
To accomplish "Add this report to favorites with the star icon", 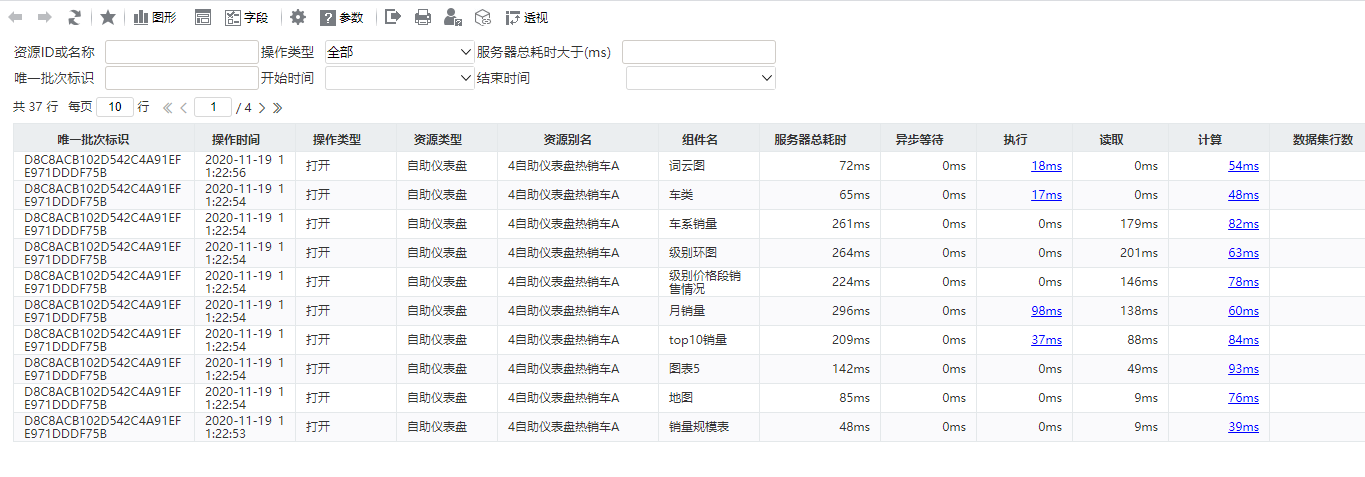I will click(108, 17).
